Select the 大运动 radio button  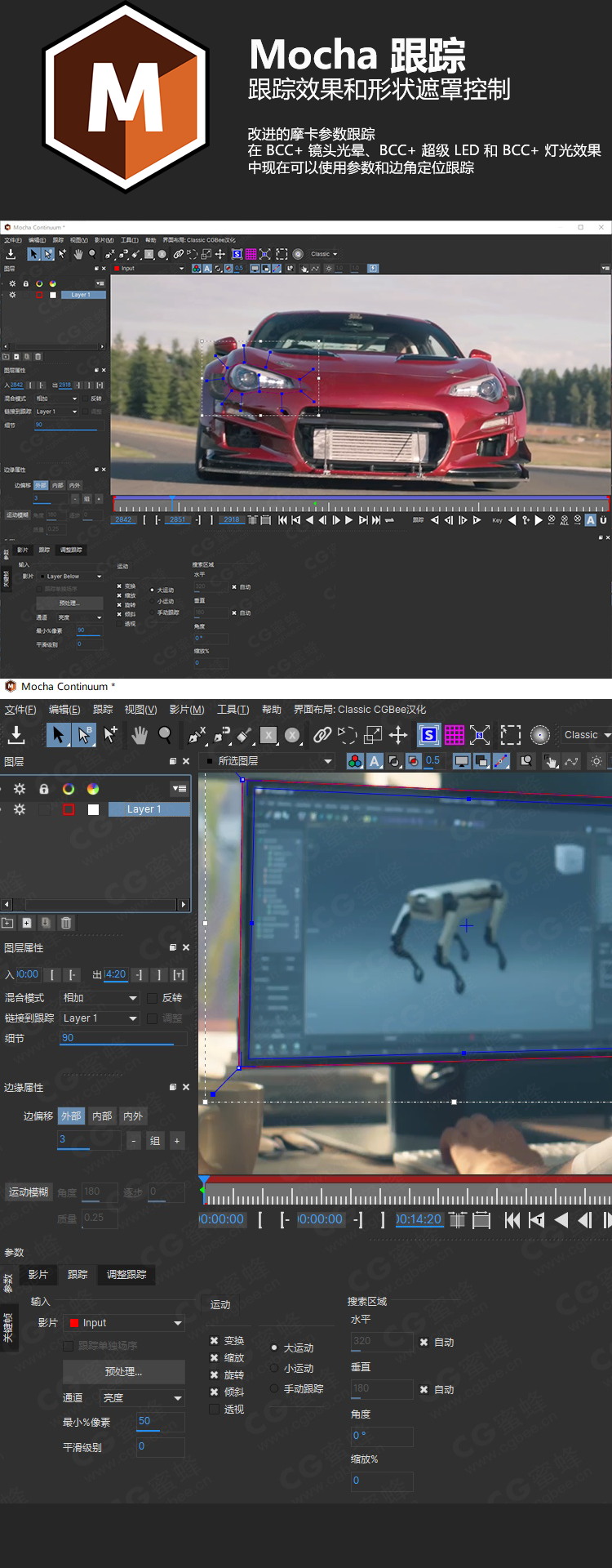[x=274, y=1348]
